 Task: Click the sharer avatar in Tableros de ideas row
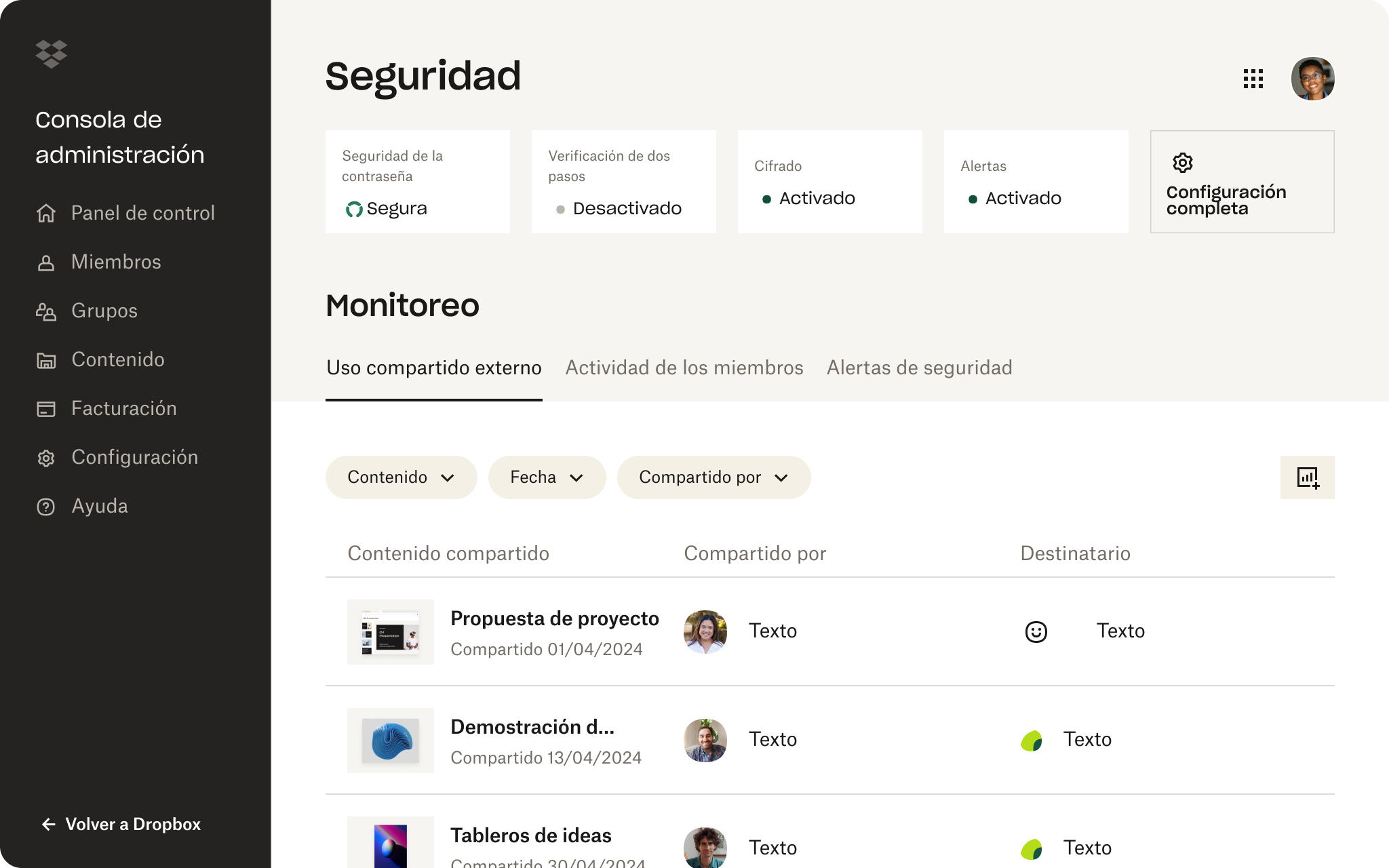click(x=705, y=847)
